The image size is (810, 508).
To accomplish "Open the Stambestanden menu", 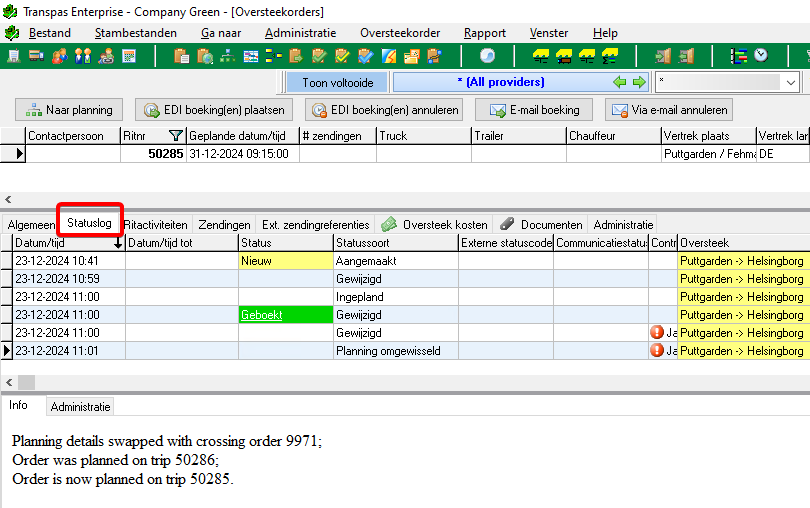I will [x=135, y=33].
